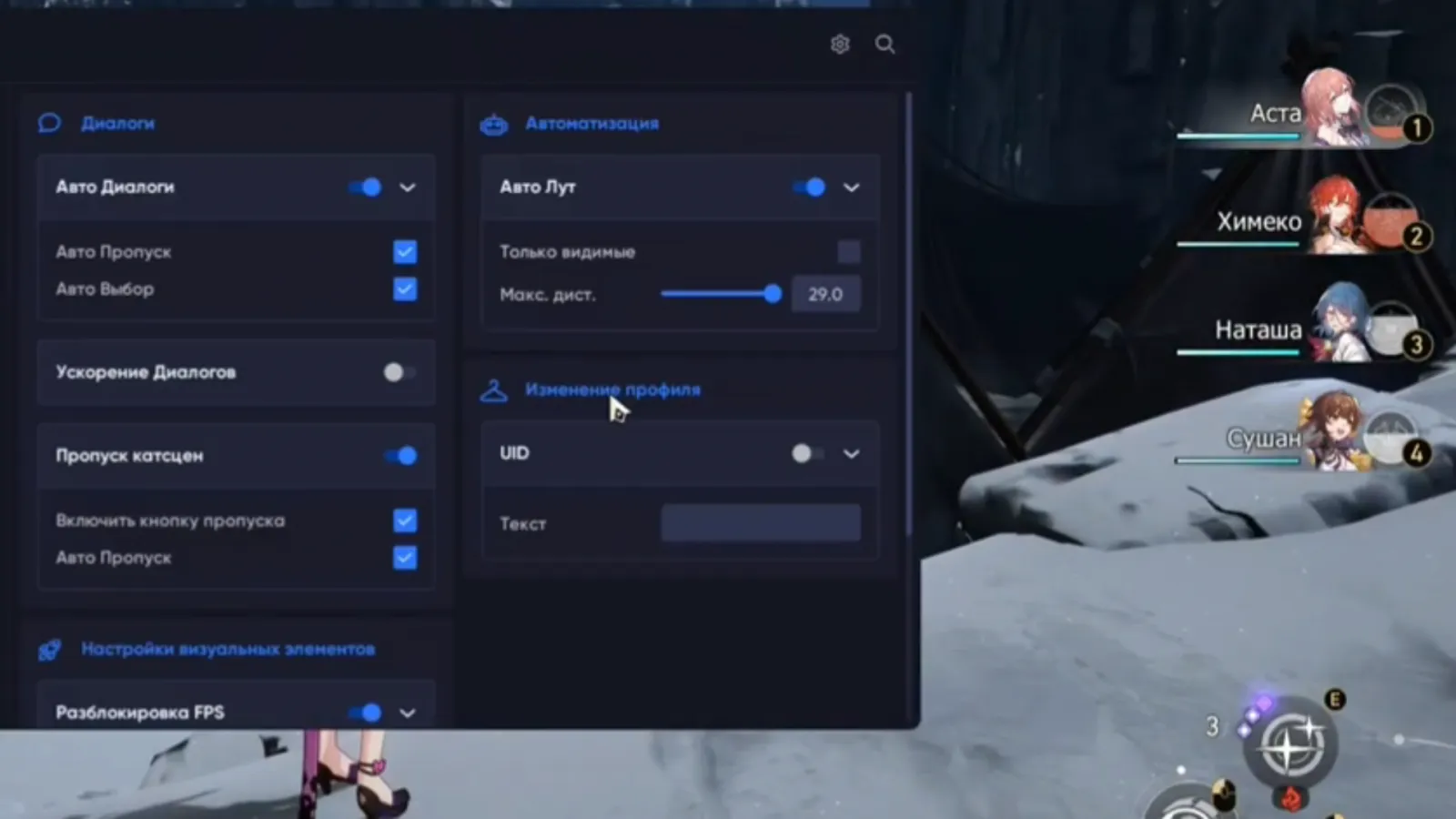Activate the skill button marked E
This screenshot has width=1456, height=819.
click(x=1290, y=744)
